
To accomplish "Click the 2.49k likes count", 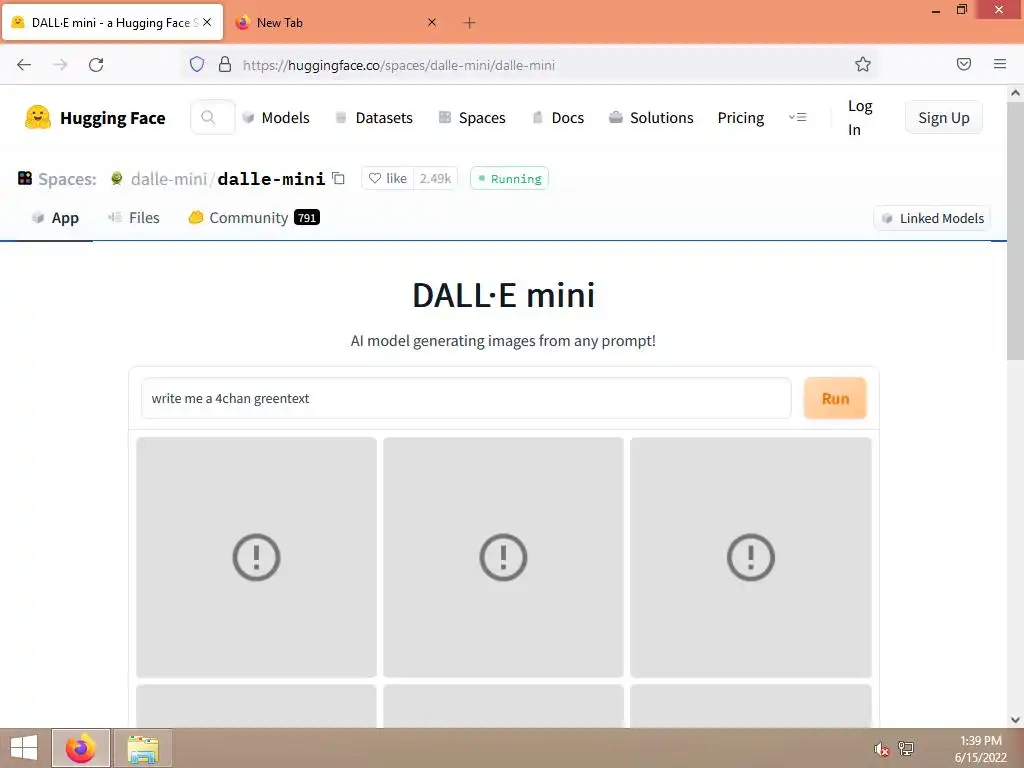I will click(435, 178).
